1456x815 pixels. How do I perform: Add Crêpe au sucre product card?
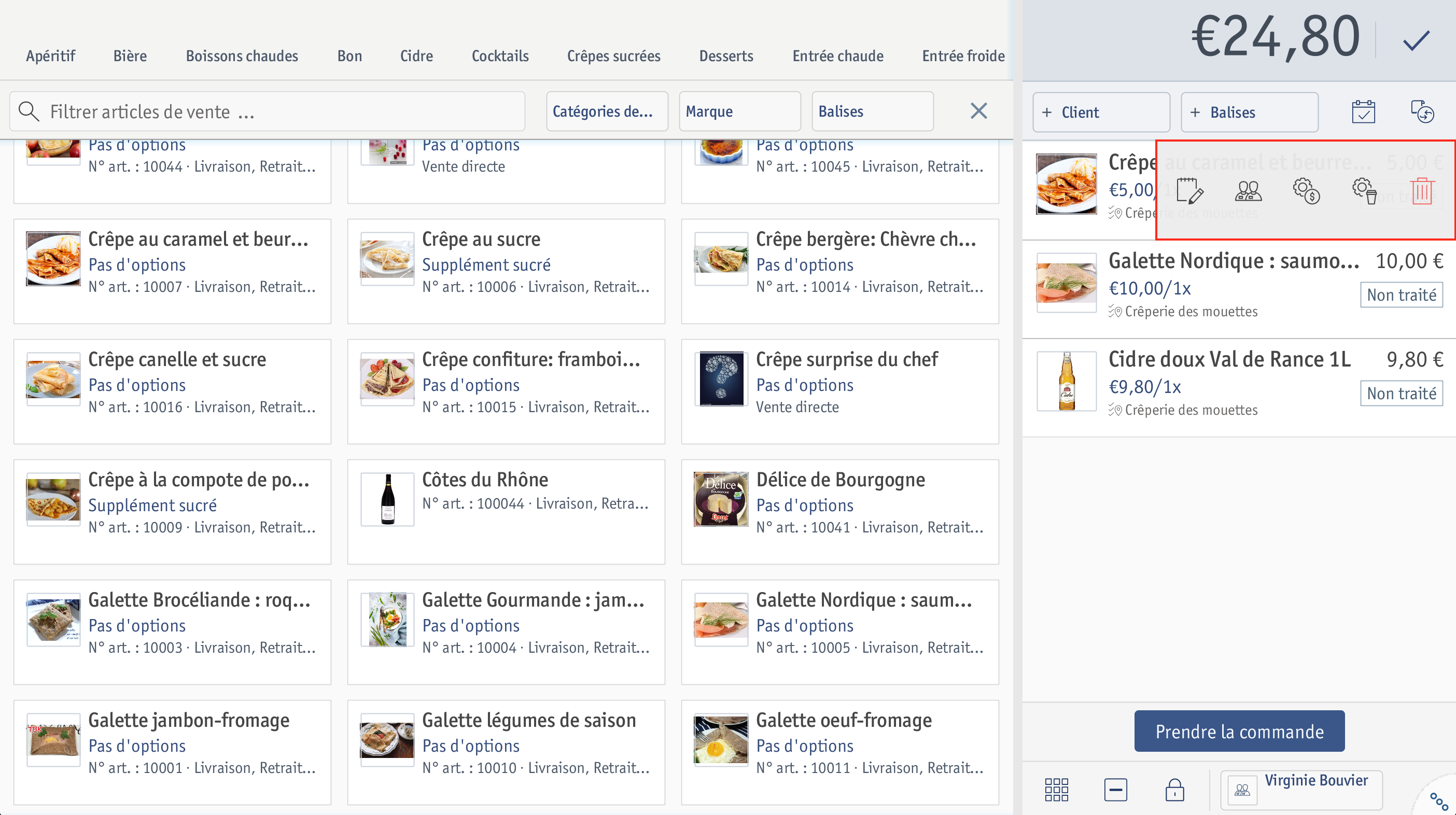(507, 271)
